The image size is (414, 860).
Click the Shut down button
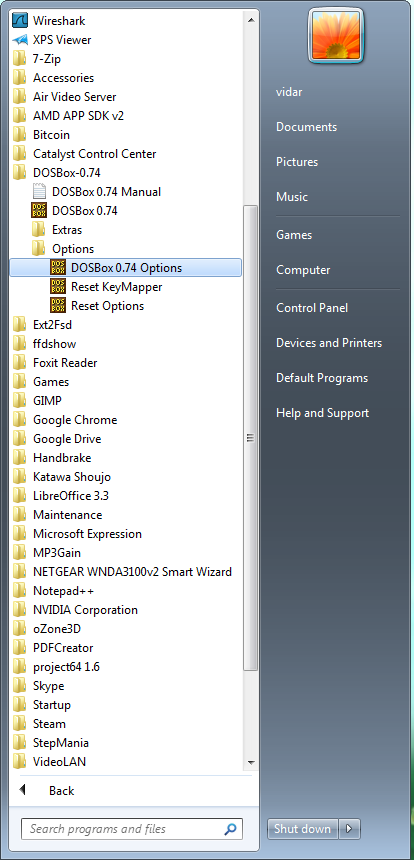tap(303, 828)
